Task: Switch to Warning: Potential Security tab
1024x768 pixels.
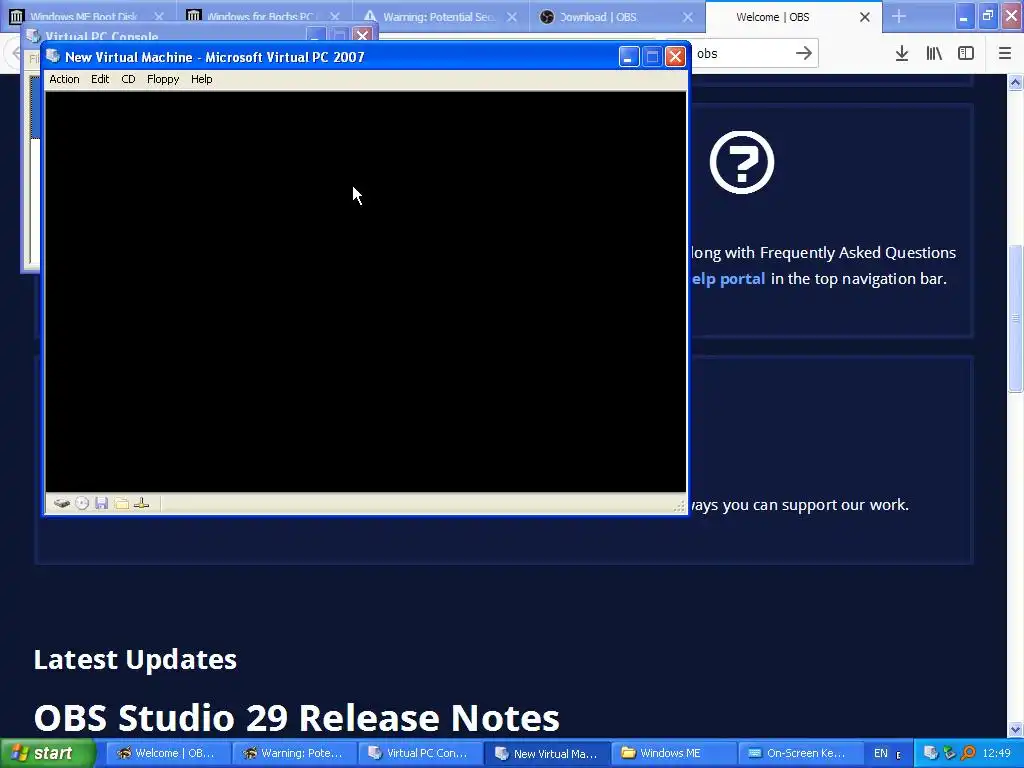Action: tap(438, 17)
